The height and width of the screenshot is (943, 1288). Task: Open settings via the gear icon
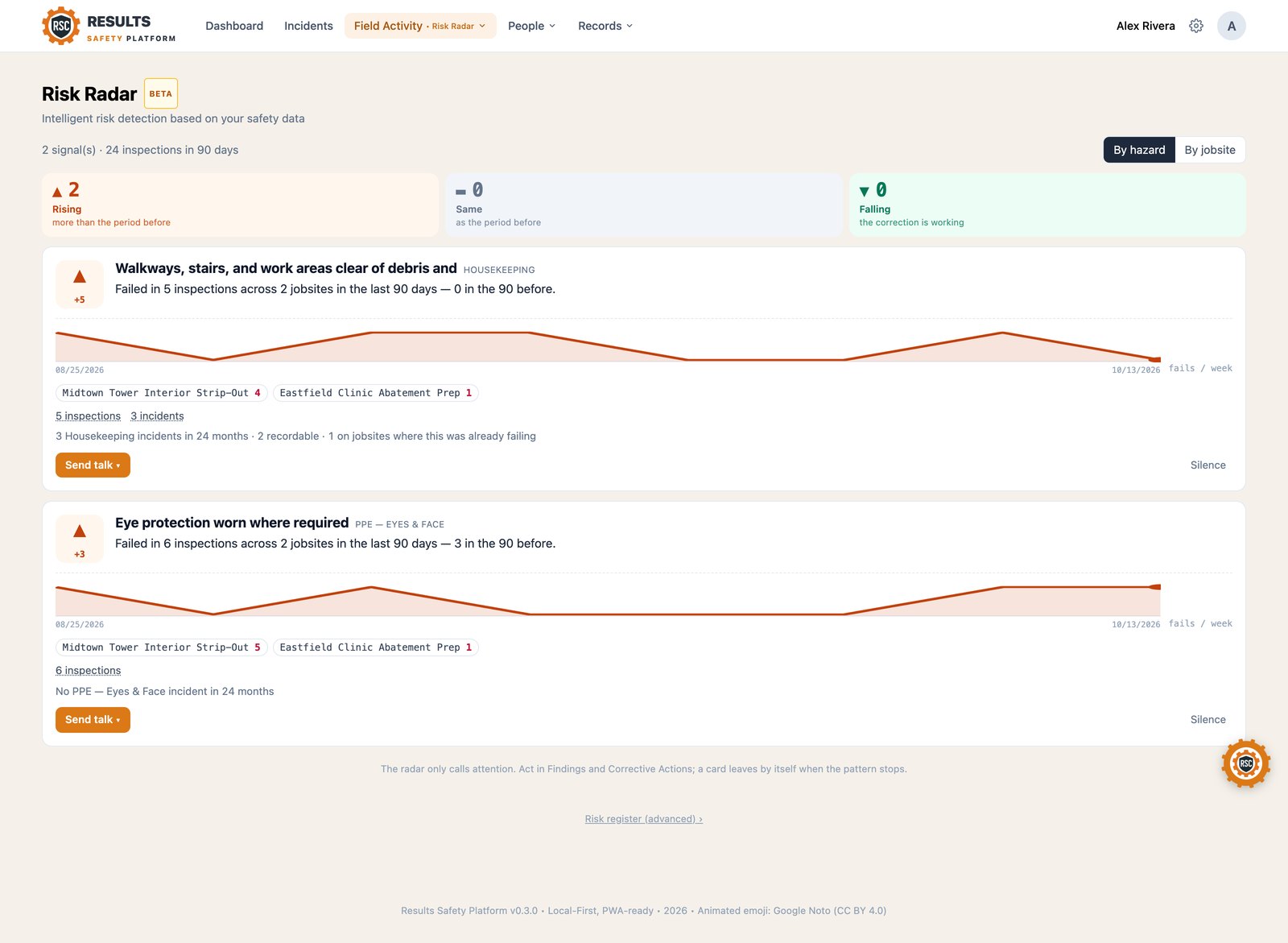1196,26
